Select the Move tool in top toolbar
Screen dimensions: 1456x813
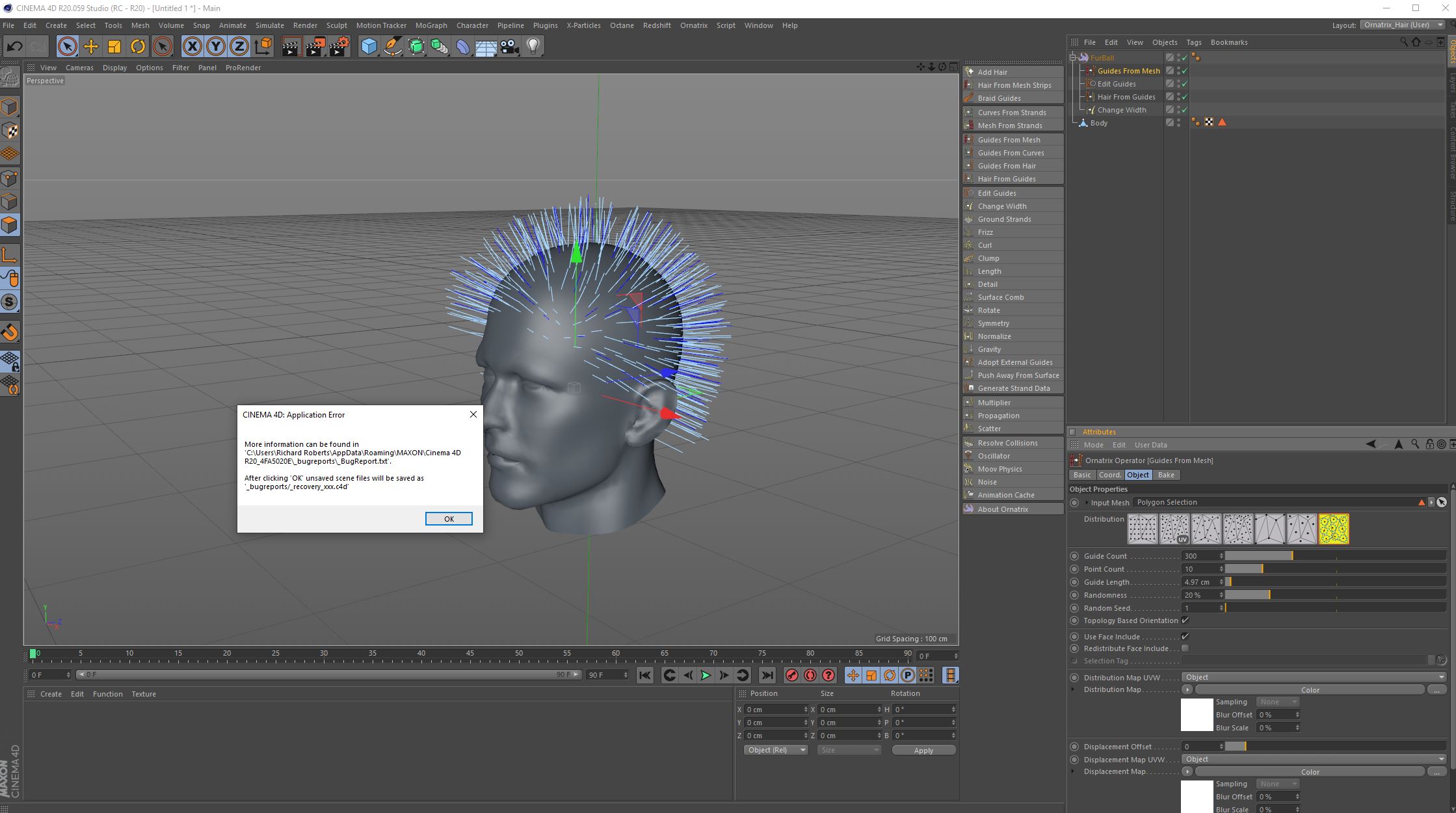coord(91,46)
